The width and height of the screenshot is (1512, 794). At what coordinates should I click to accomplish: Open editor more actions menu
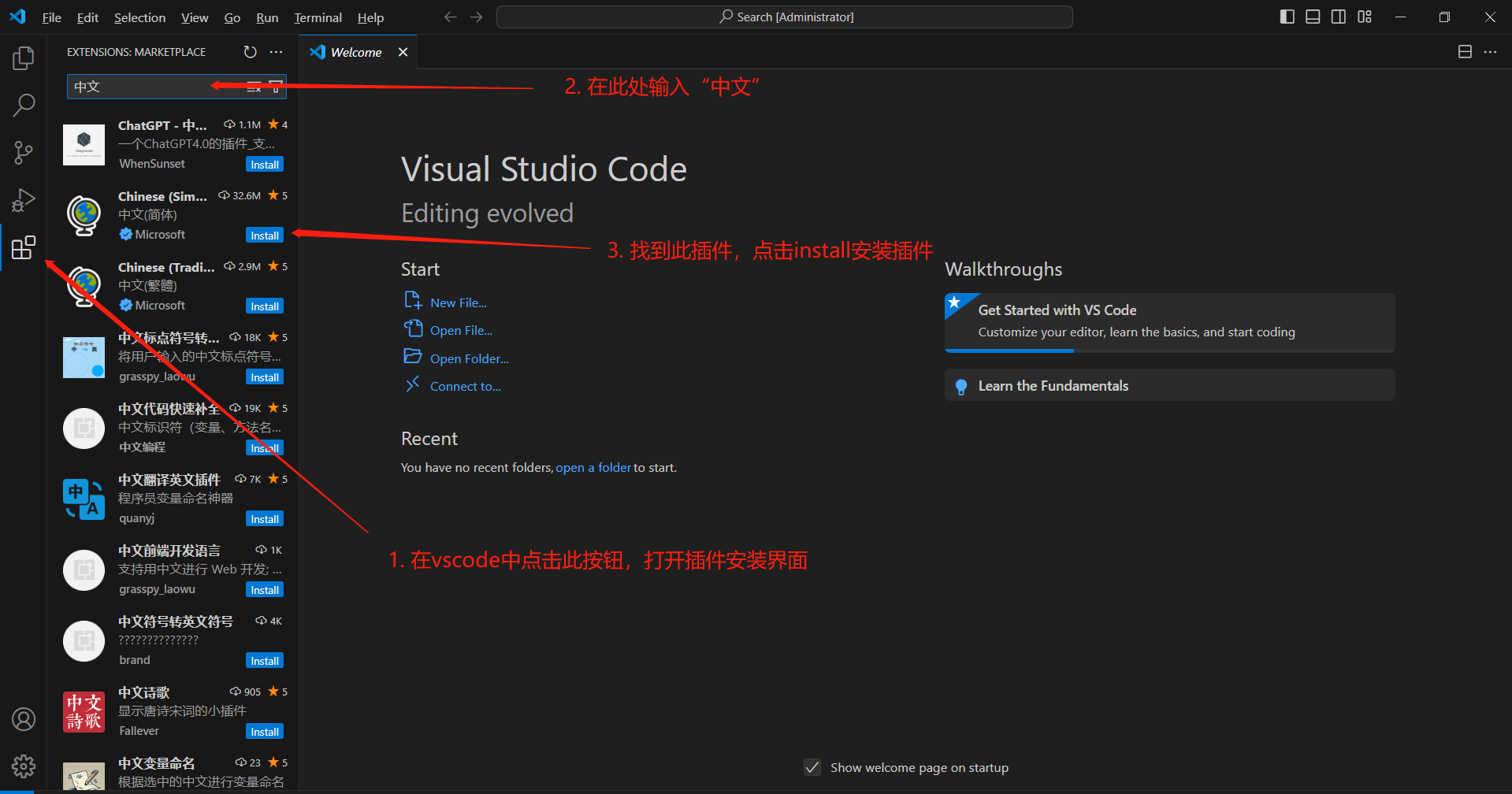(x=1490, y=52)
